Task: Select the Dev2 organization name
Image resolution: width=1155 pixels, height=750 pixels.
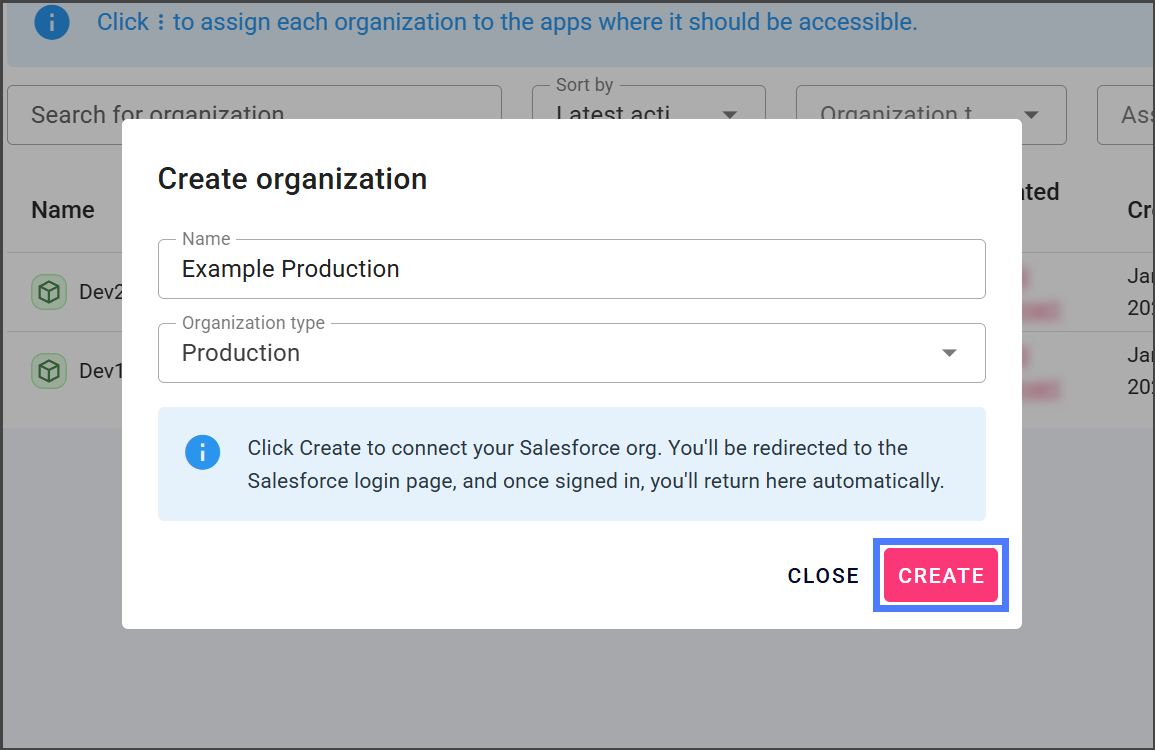Action: 100,292
